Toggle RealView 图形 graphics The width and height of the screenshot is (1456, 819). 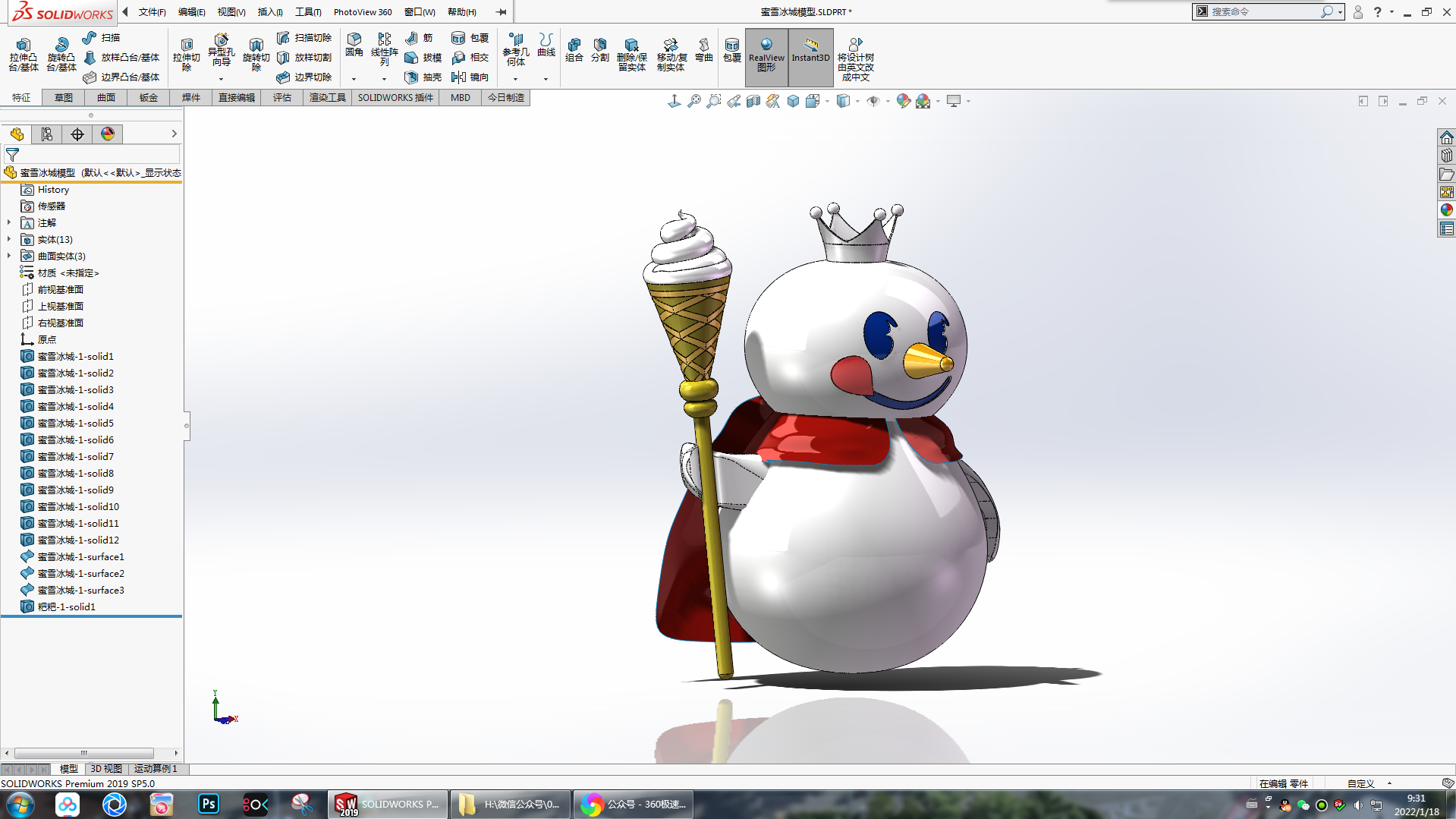pyautogui.click(x=766, y=57)
